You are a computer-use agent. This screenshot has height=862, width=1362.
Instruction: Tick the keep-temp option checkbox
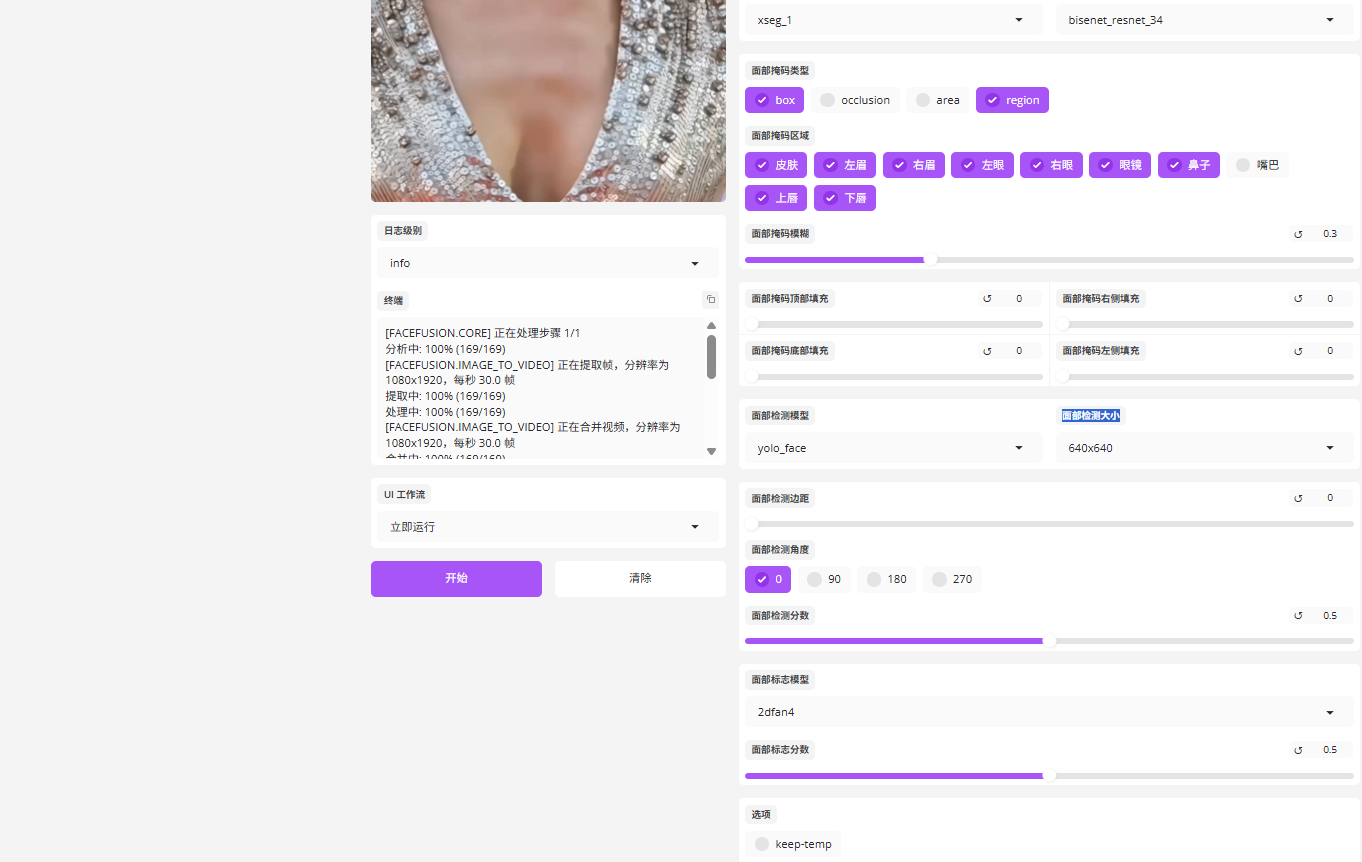pos(762,844)
